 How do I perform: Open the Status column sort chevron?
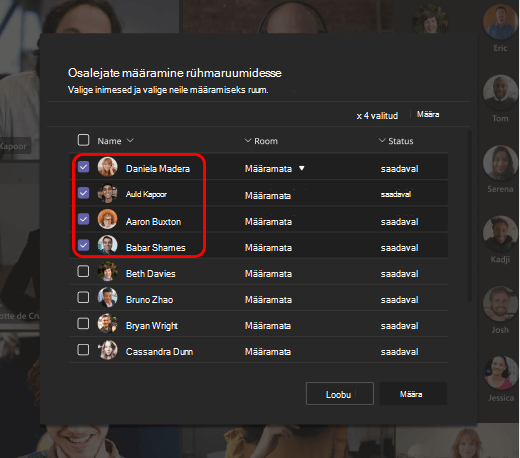[x=382, y=140]
